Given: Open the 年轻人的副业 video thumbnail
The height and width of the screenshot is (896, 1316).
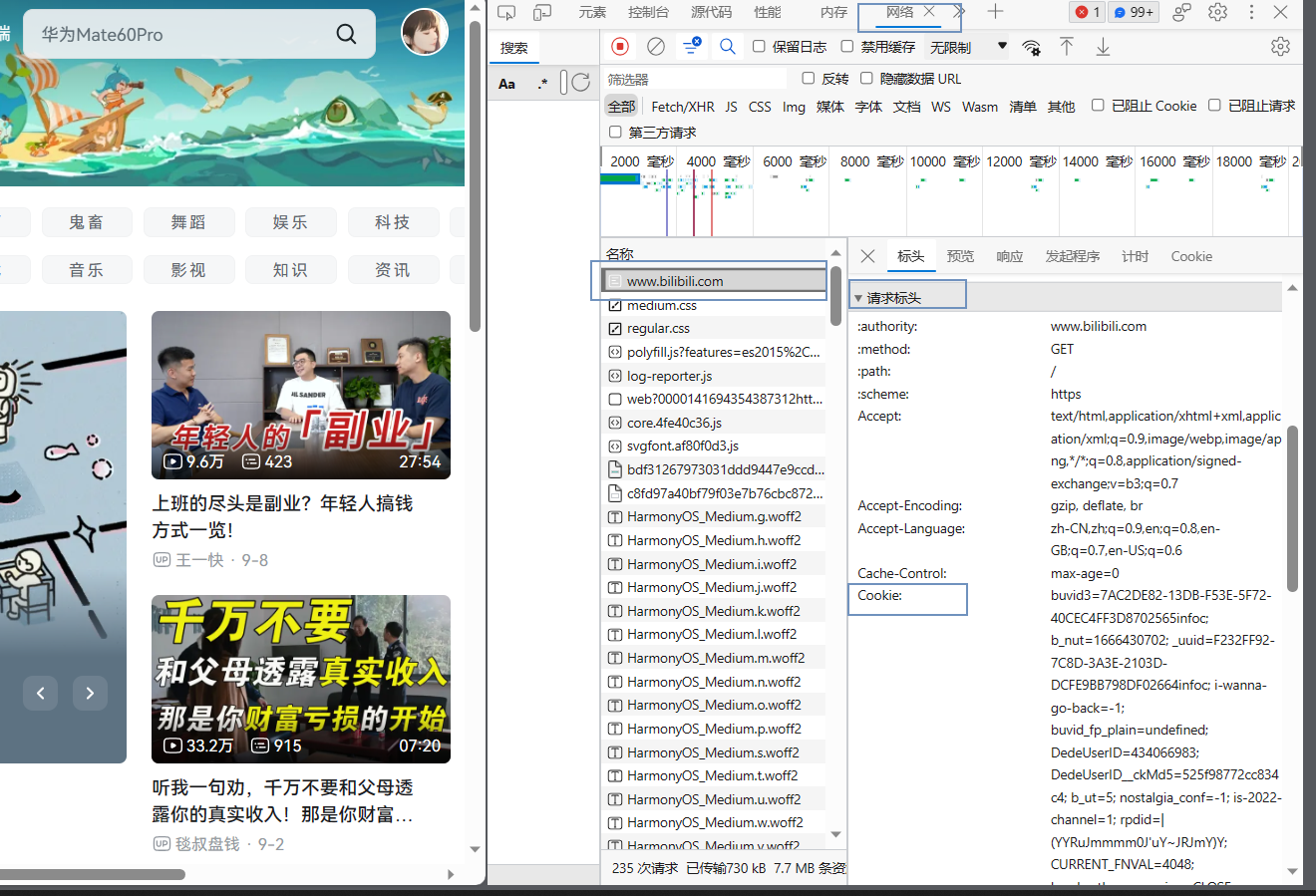Looking at the screenshot, I should click(301, 395).
